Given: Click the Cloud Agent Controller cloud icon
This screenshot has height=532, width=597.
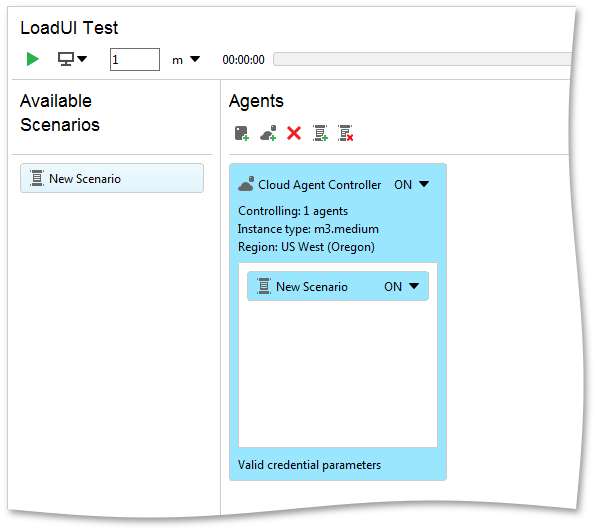Looking at the screenshot, I should [x=246, y=184].
